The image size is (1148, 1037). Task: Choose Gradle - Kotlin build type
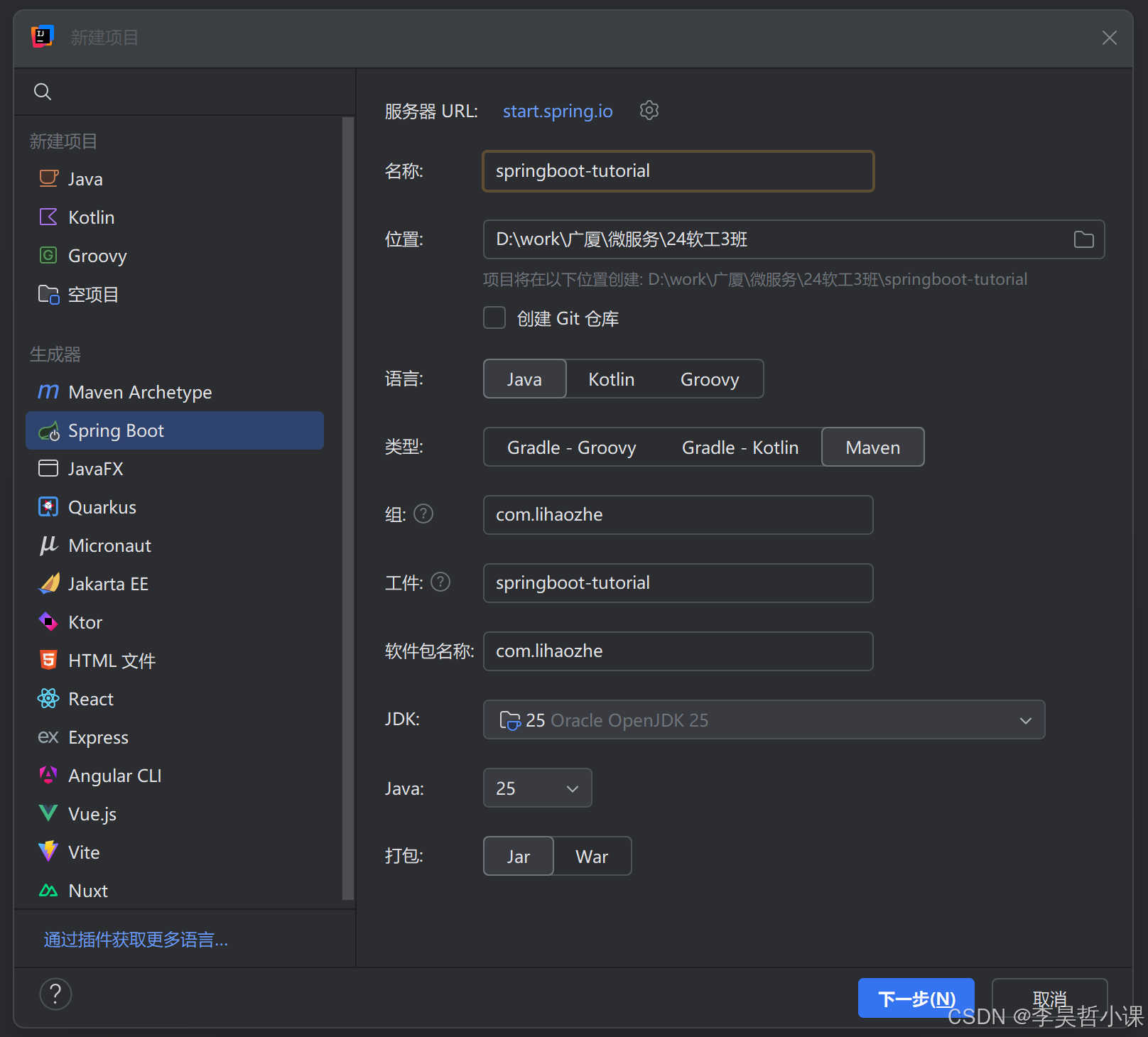tap(740, 447)
